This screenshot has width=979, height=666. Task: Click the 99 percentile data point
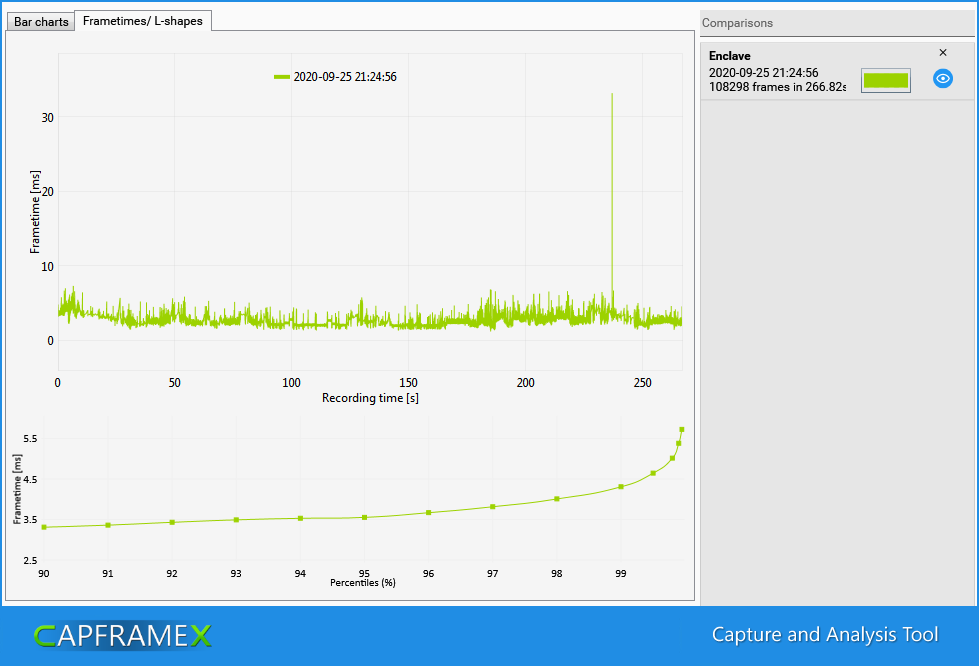(621, 487)
